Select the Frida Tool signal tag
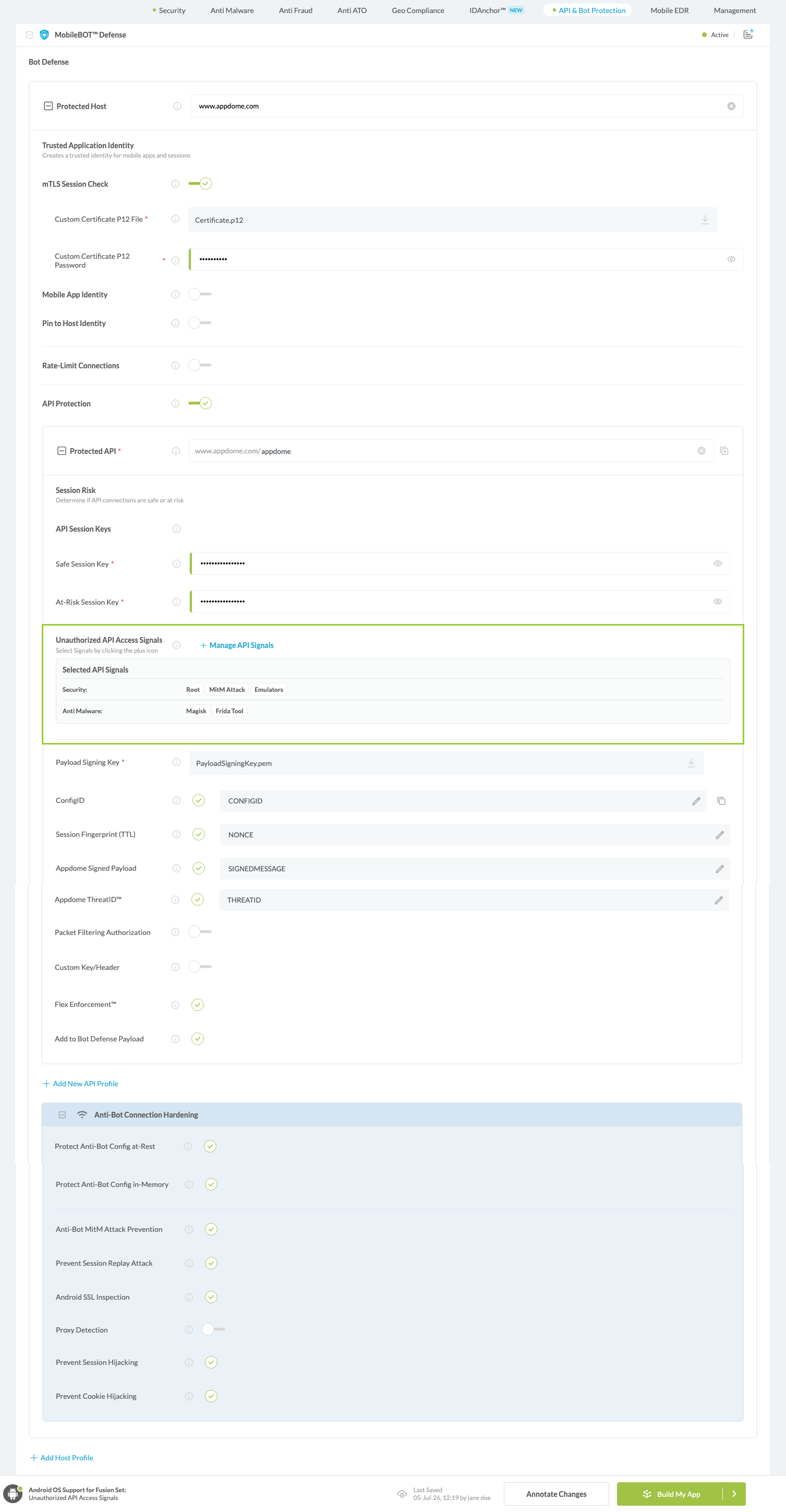 point(229,711)
